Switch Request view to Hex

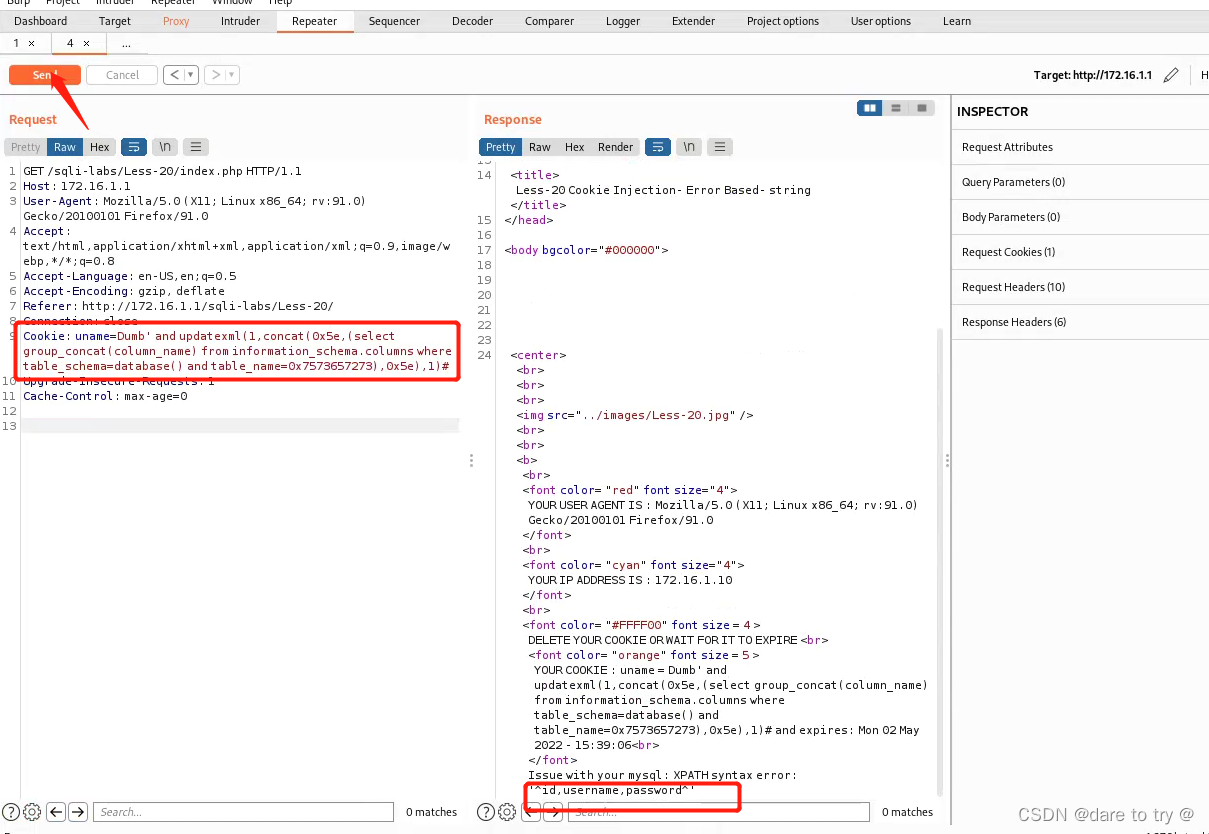click(x=100, y=147)
